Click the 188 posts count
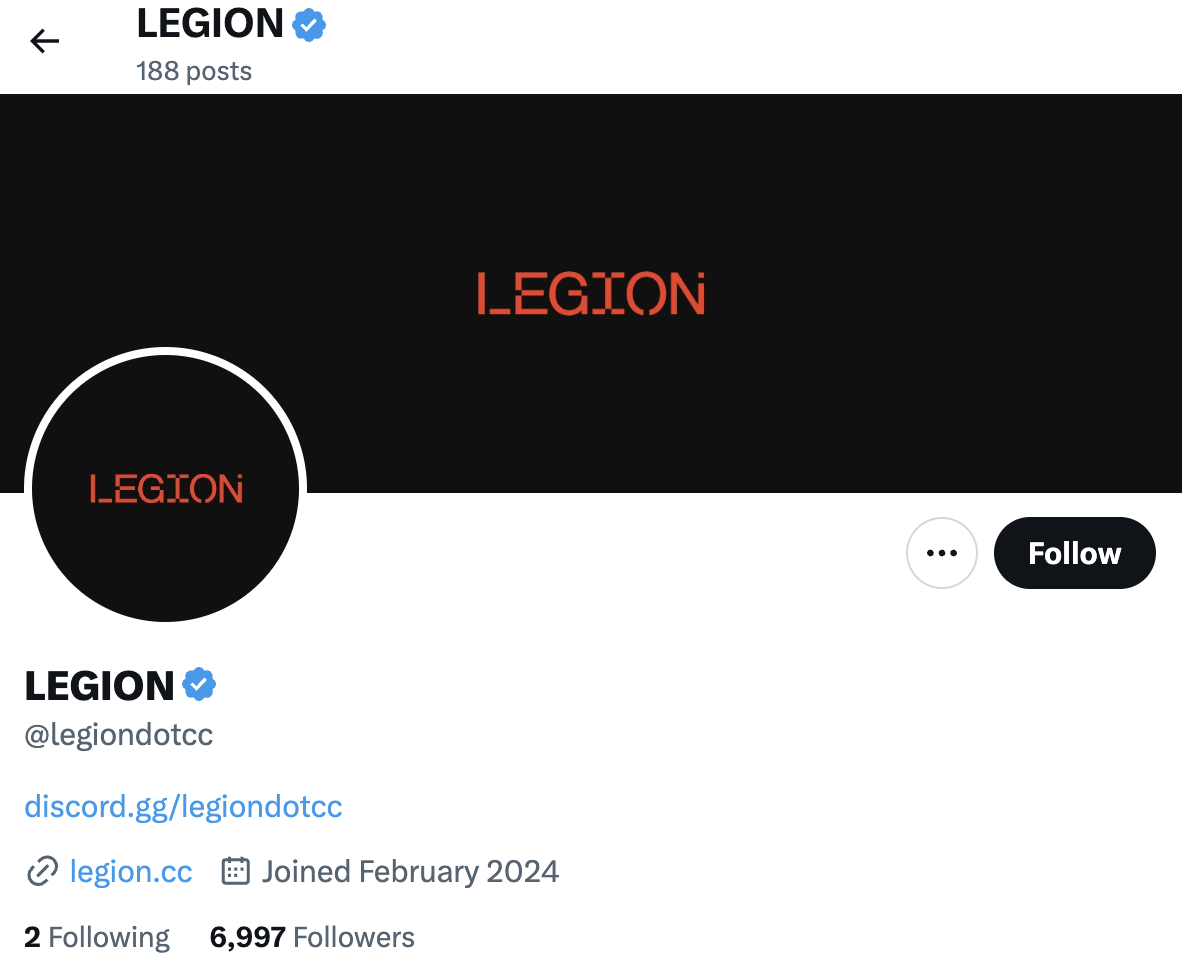 point(194,71)
